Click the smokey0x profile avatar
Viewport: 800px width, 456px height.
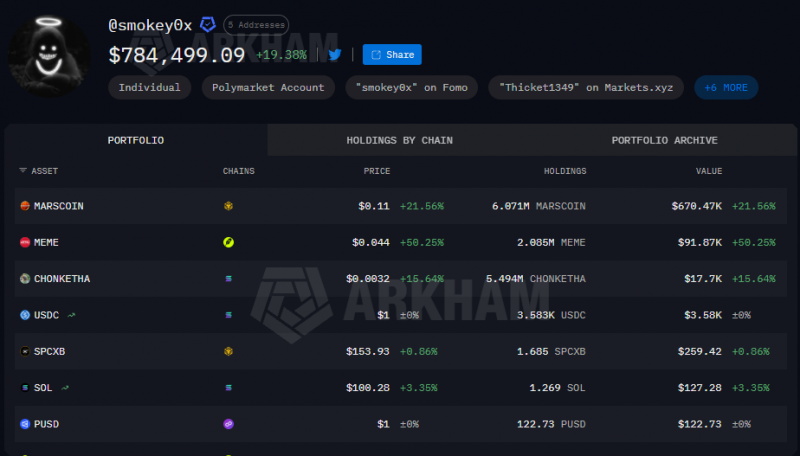(49, 56)
